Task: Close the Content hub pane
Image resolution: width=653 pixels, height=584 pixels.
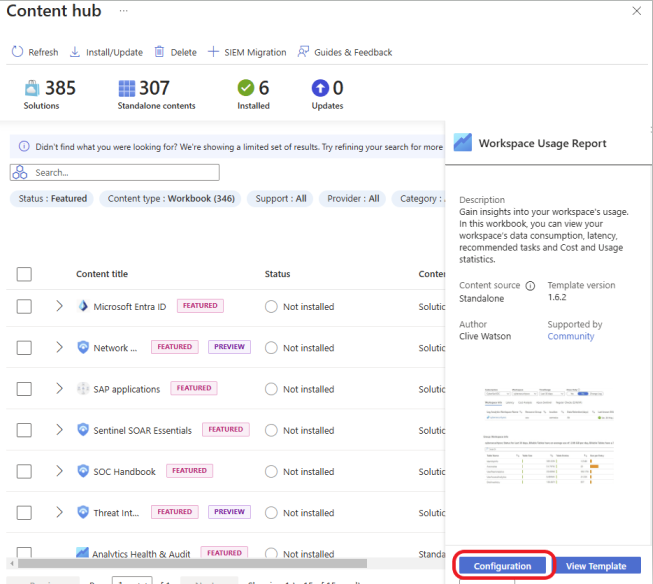Action: [636, 11]
